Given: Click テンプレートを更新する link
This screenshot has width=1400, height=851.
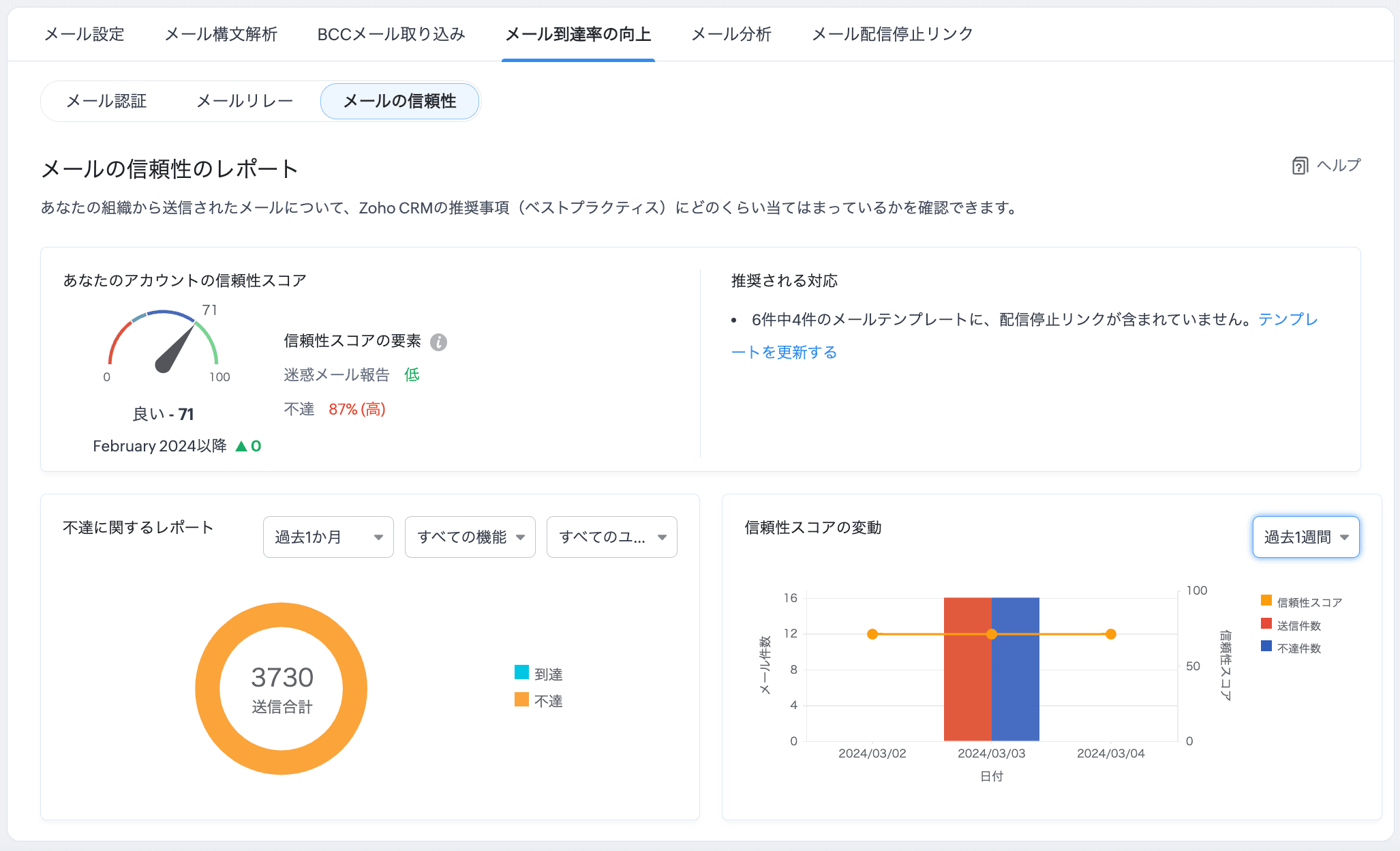Looking at the screenshot, I should tap(784, 352).
